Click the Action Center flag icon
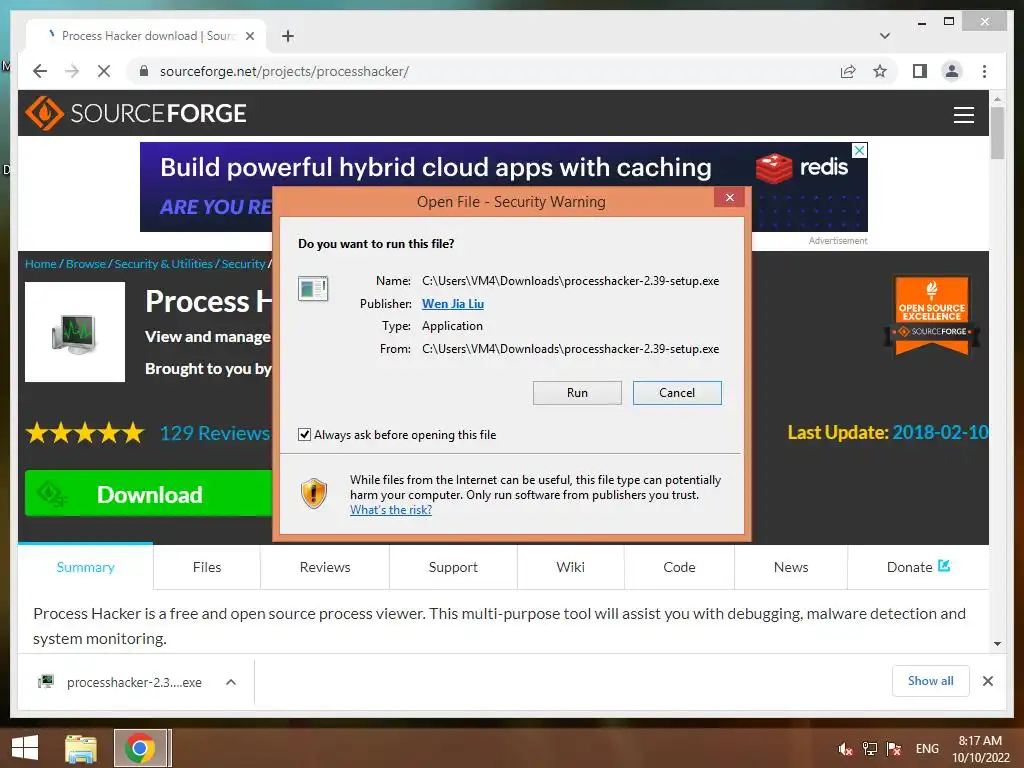 click(x=894, y=748)
